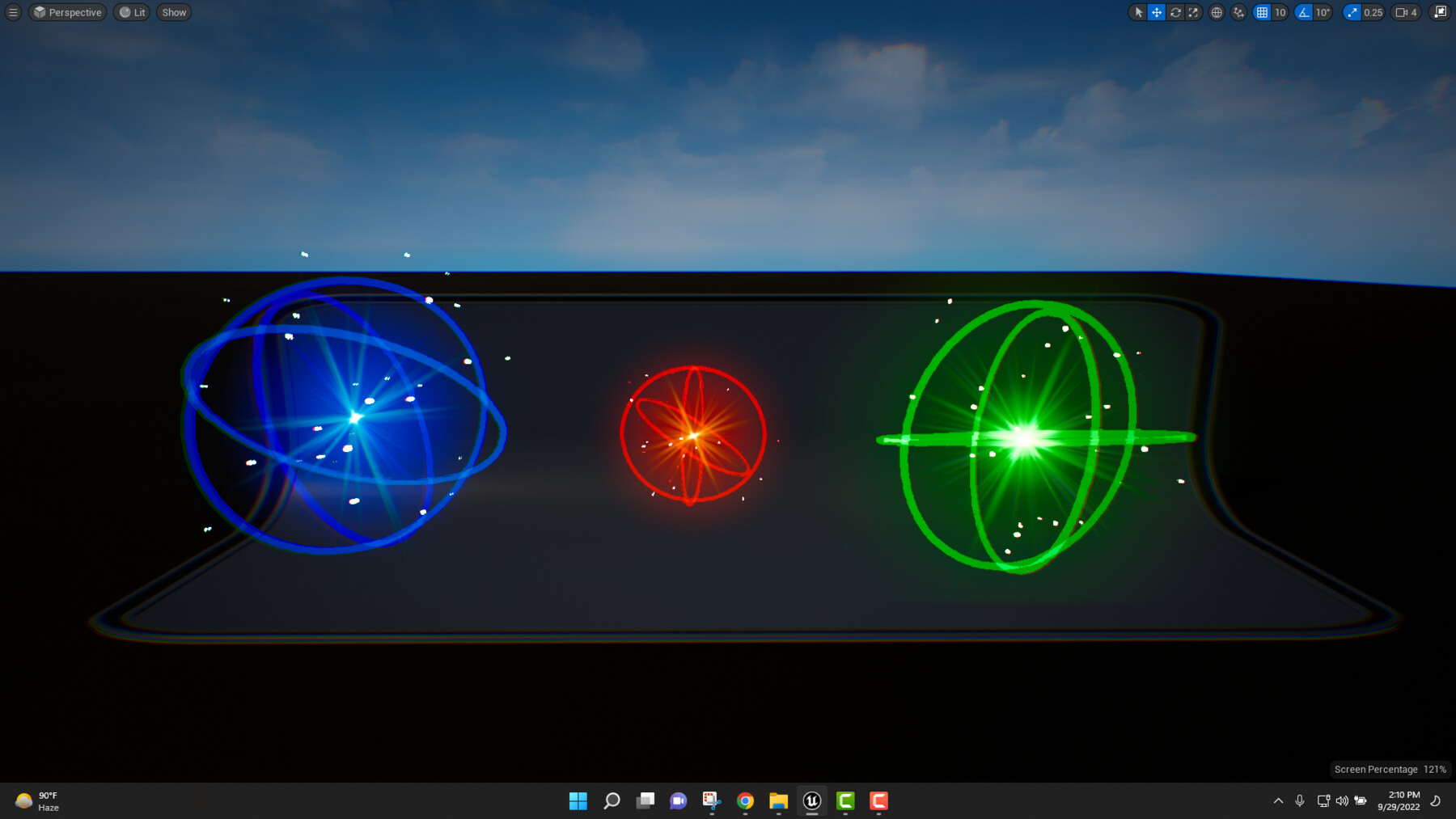Select the Rotate tool
Viewport: 1456px width, 819px height.
(x=1175, y=12)
